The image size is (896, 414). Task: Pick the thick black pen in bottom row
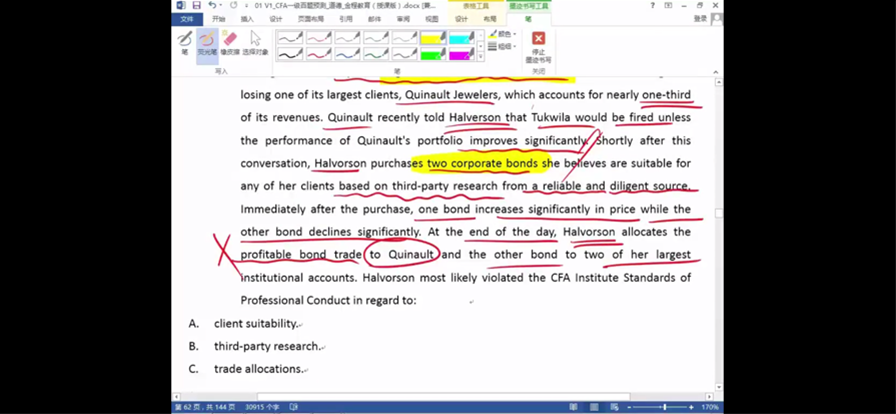tap(290, 54)
